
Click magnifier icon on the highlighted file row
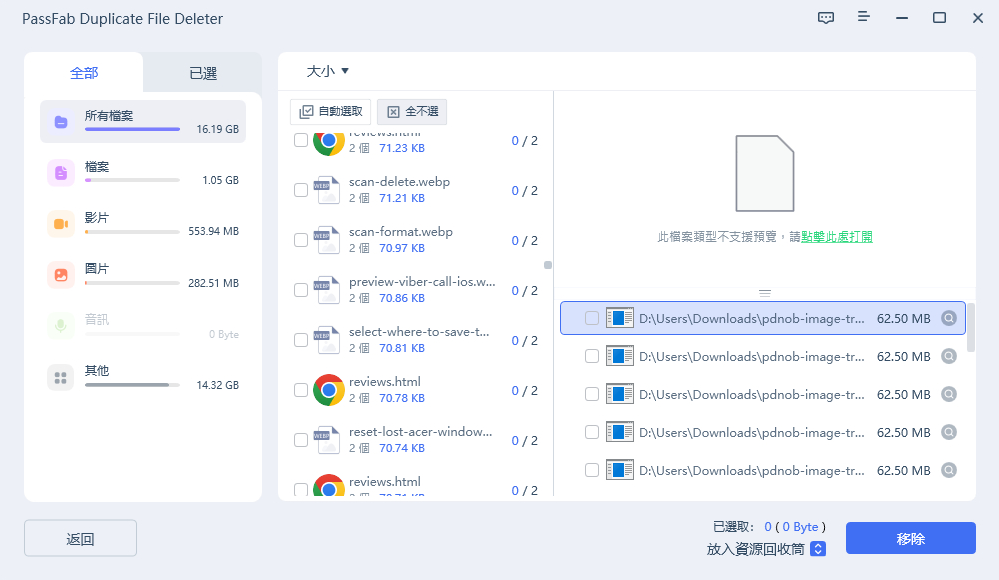click(949, 319)
